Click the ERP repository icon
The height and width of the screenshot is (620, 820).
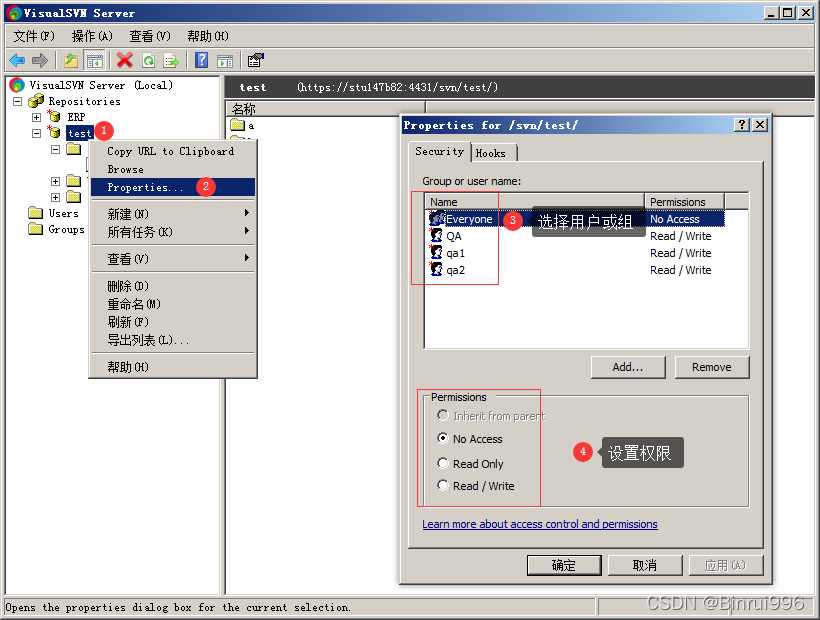[54, 116]
